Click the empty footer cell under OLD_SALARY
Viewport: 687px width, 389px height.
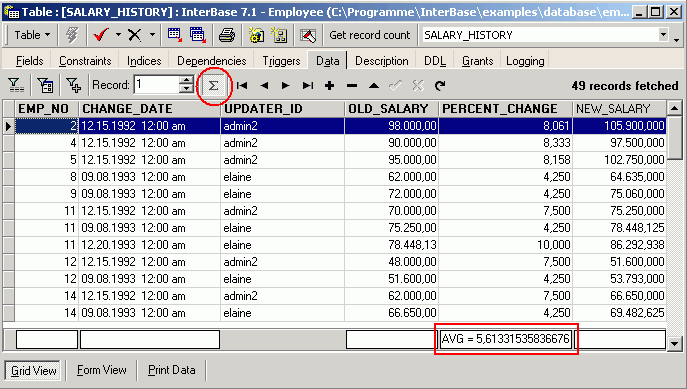(x=392, y=339)
